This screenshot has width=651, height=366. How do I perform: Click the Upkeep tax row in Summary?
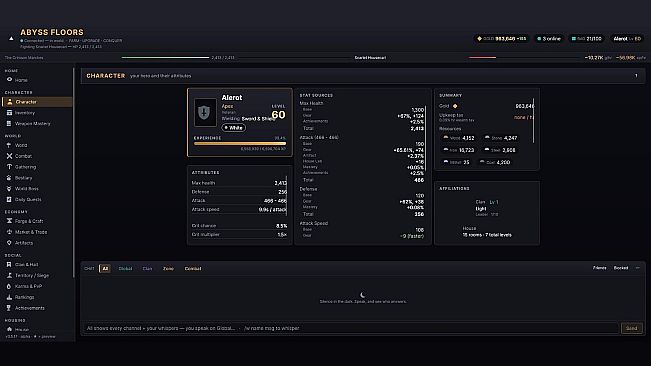pyautogui.click(x=486, y=117)
